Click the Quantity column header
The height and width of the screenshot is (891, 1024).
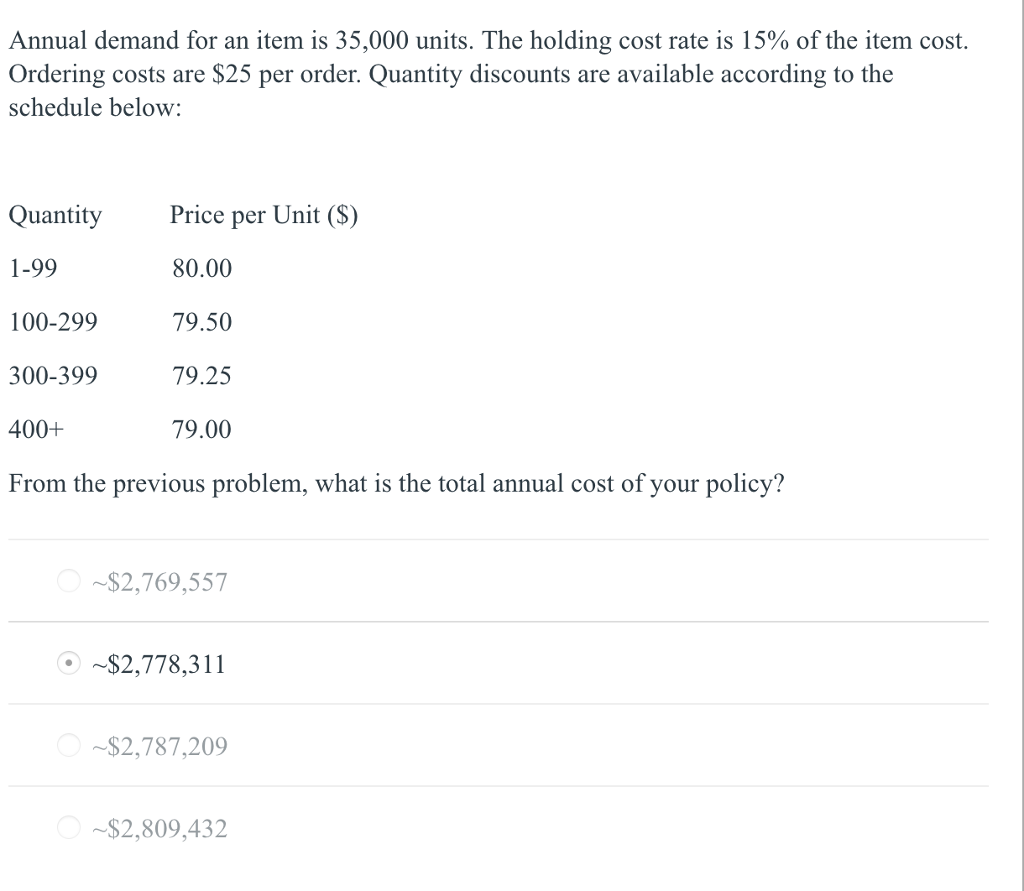55,214
